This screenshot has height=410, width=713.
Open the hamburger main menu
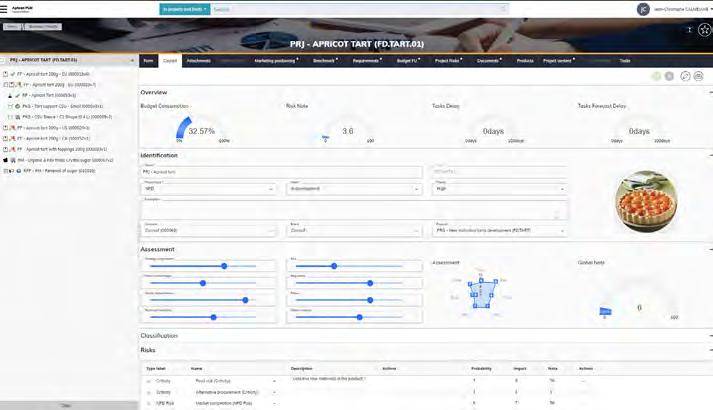pos(4,9)
